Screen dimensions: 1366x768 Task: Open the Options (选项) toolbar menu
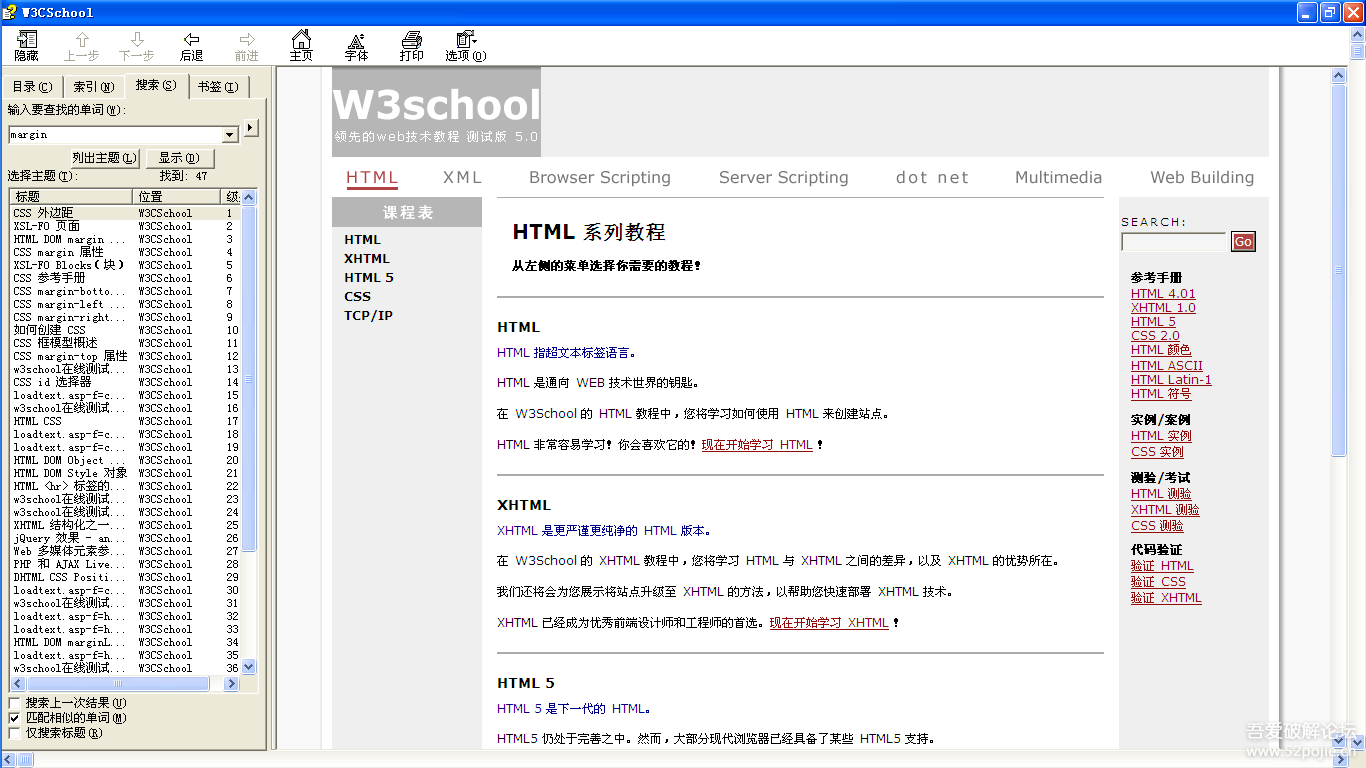(466, 46)
